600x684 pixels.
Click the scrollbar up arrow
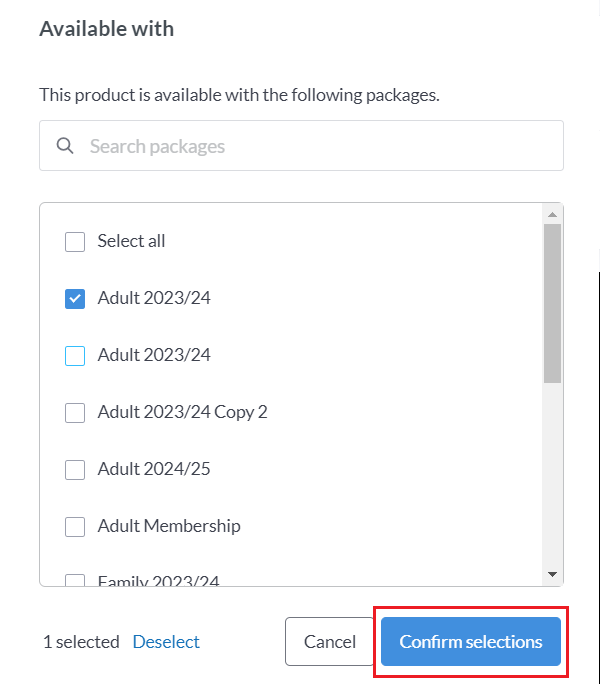click(552, 214)
